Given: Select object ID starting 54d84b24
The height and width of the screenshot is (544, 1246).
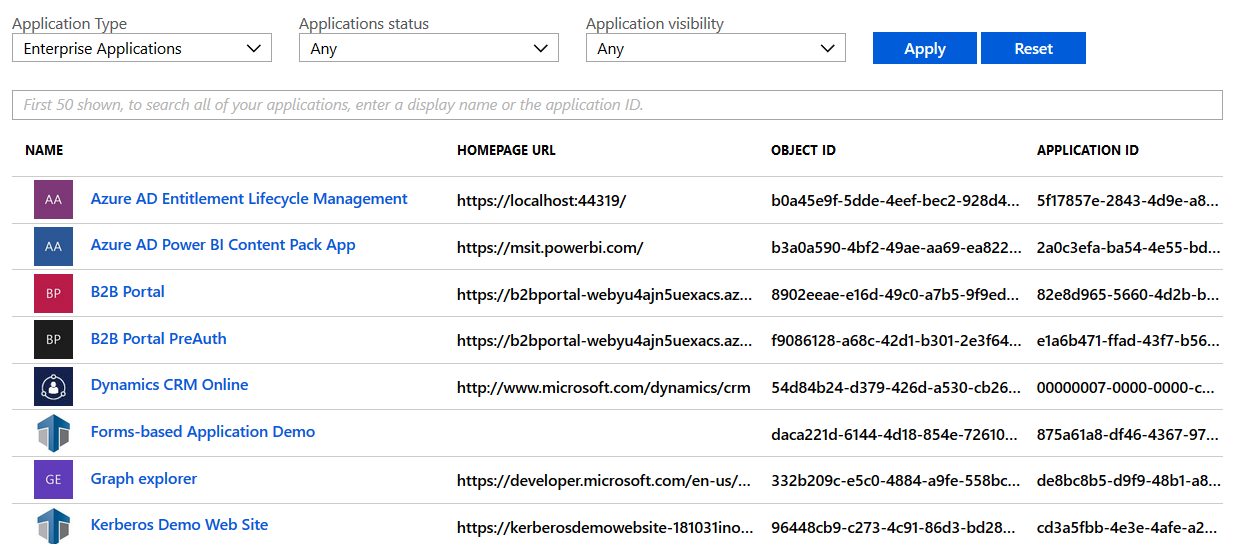Looking at the screenshot, I should (x=896, y=387).
